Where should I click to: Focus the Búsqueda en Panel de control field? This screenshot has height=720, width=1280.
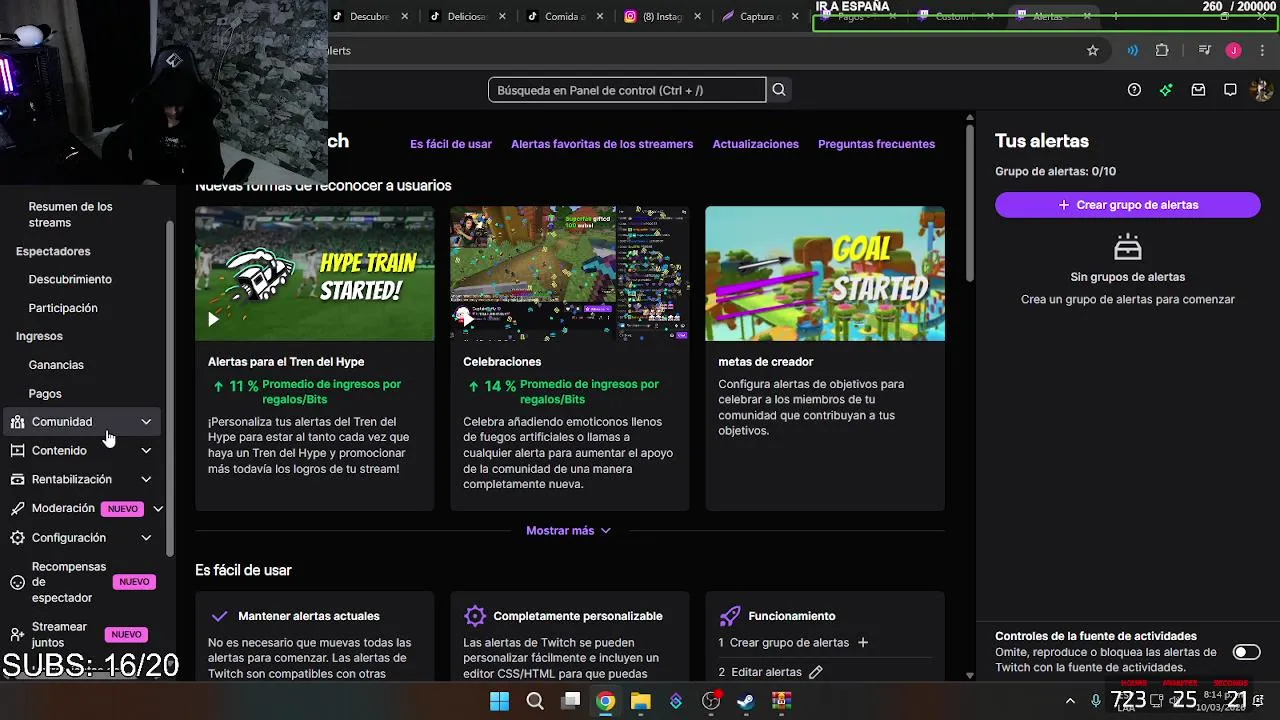point(627,90)
